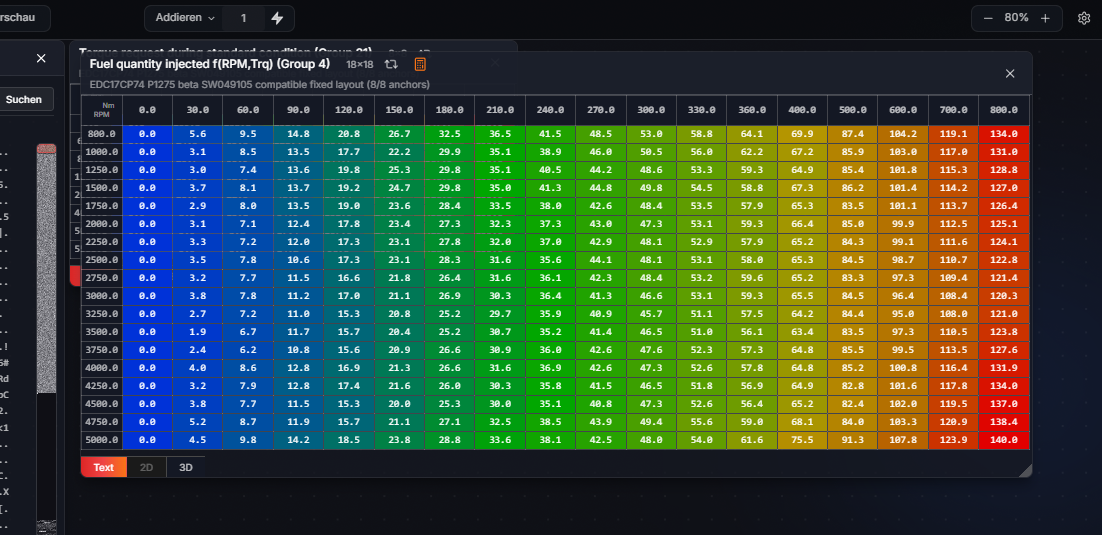This screenshot has width=1102, height=535.
Task: Select the 800.0 Nm column header
Action: coord(1004,110)
